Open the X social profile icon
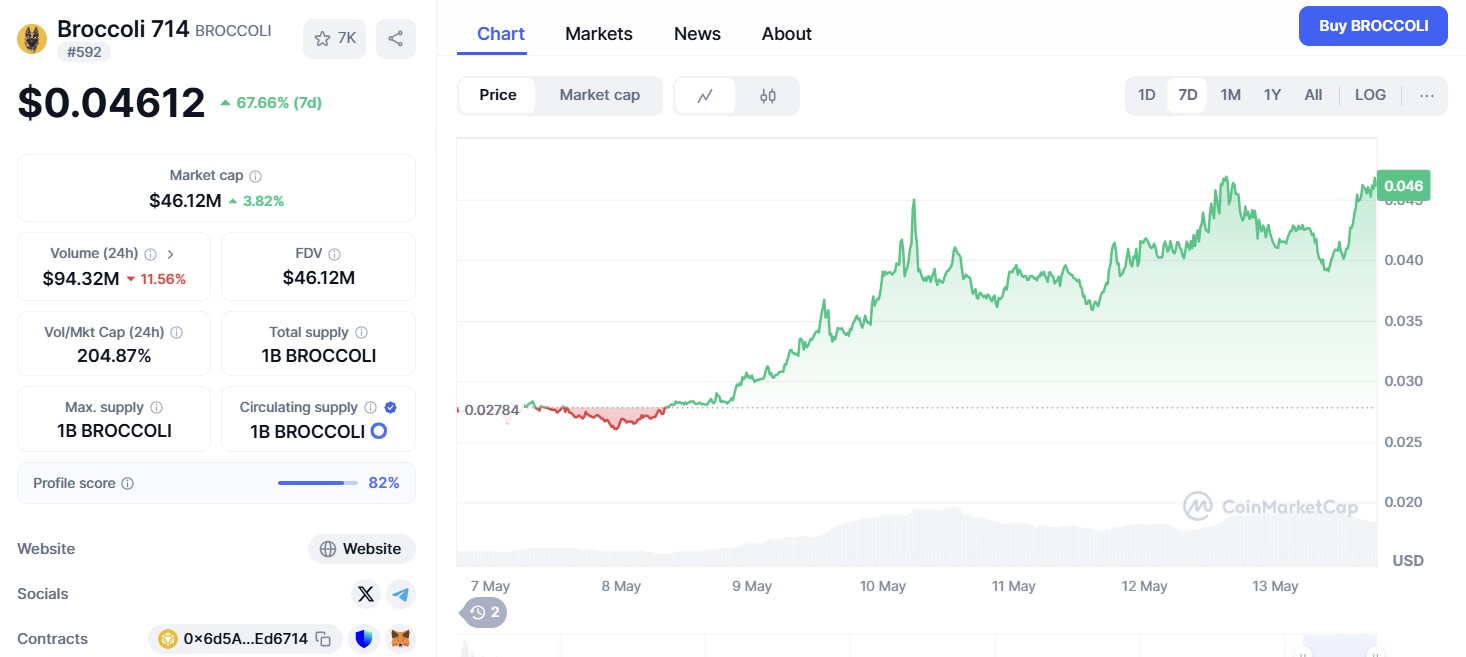 [x=366, y=594]
